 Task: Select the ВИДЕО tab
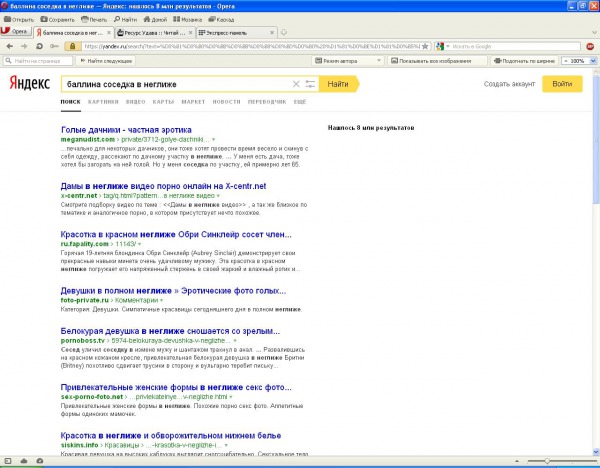coord(135,102)
